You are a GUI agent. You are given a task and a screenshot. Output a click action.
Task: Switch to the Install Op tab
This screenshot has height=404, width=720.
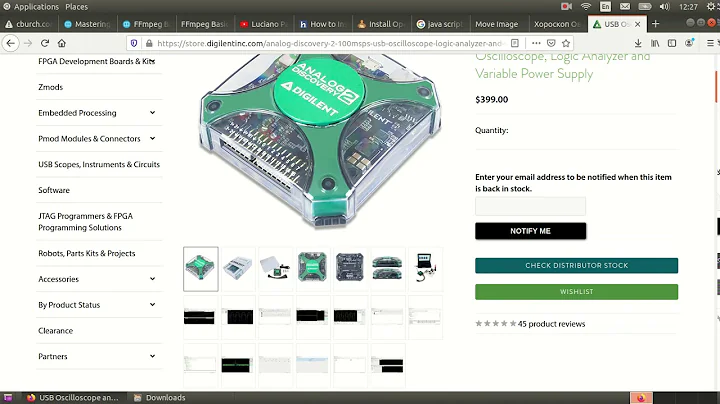tap(381, 24)
